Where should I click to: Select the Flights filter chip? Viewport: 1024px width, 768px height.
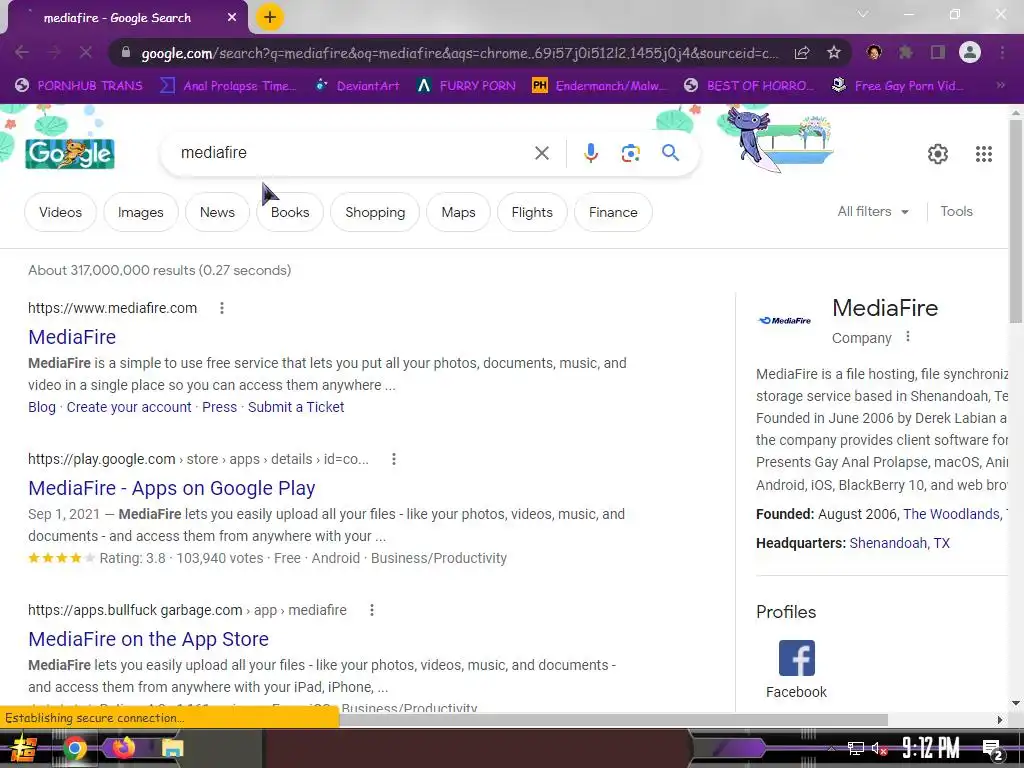click(532, 212)
